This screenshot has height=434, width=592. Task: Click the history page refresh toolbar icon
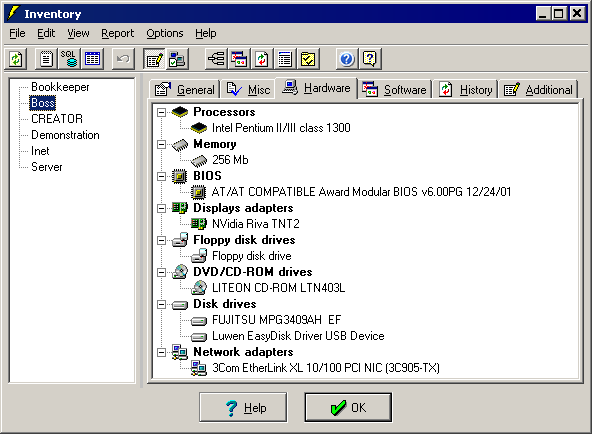tap(262, 59)
